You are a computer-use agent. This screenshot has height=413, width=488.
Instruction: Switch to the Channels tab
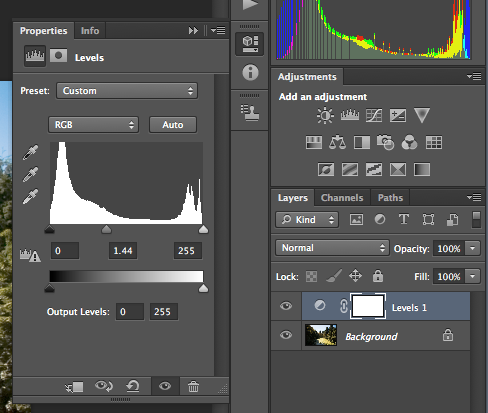pos(342,198)
